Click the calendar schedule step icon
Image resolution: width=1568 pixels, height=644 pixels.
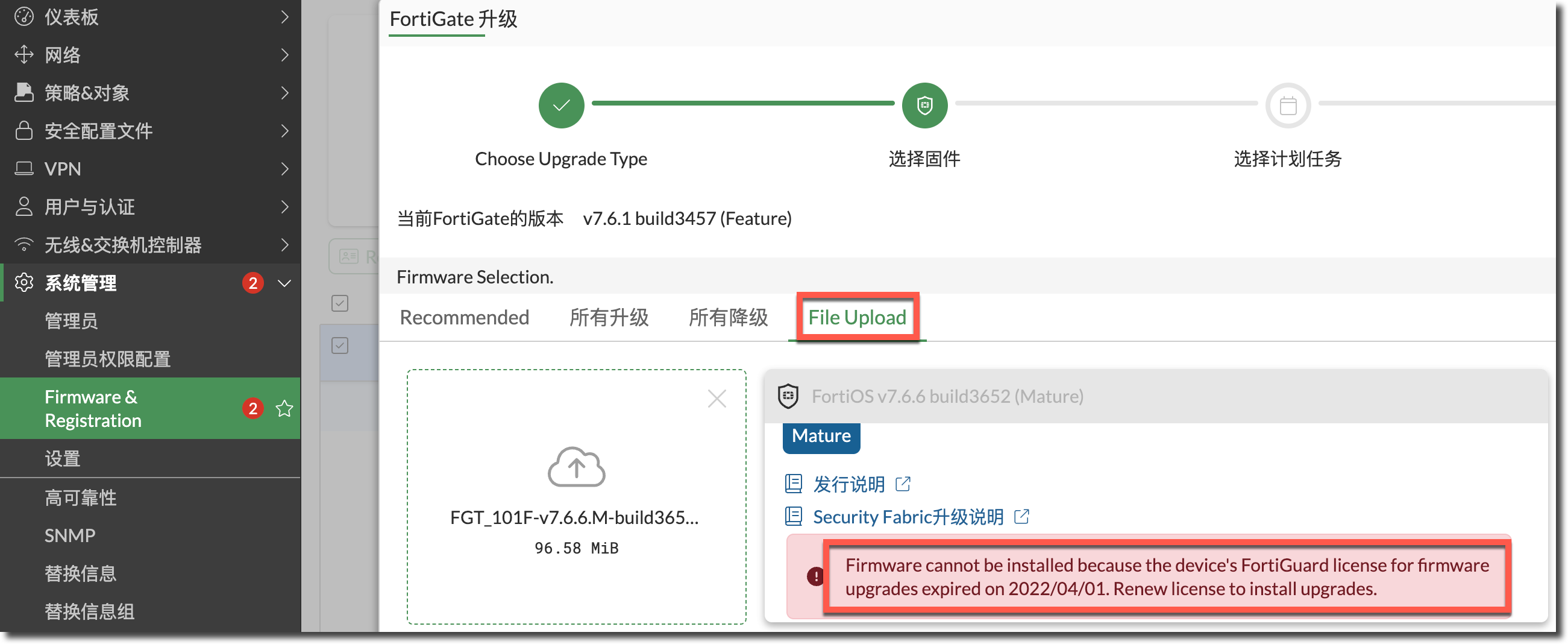[1287, 106]
